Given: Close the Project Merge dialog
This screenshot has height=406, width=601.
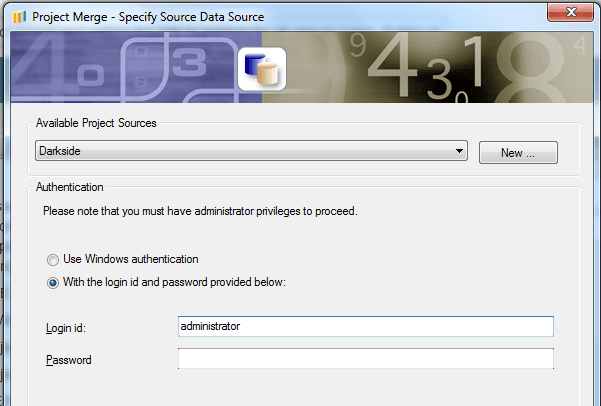Looking at the screenshot, I should tap(570, 12).
